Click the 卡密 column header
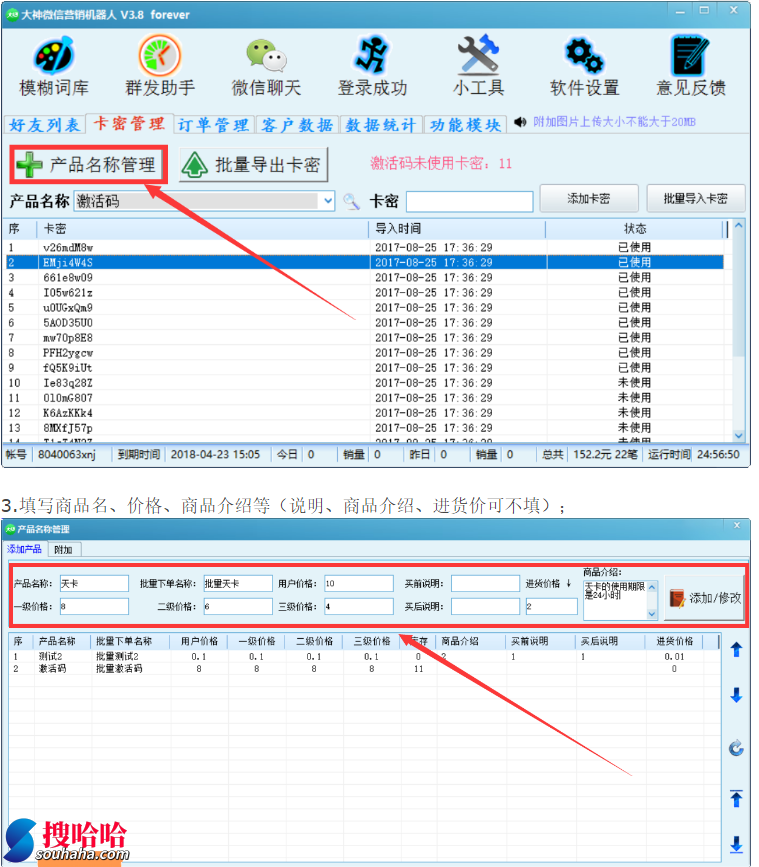 pos(202,229)
